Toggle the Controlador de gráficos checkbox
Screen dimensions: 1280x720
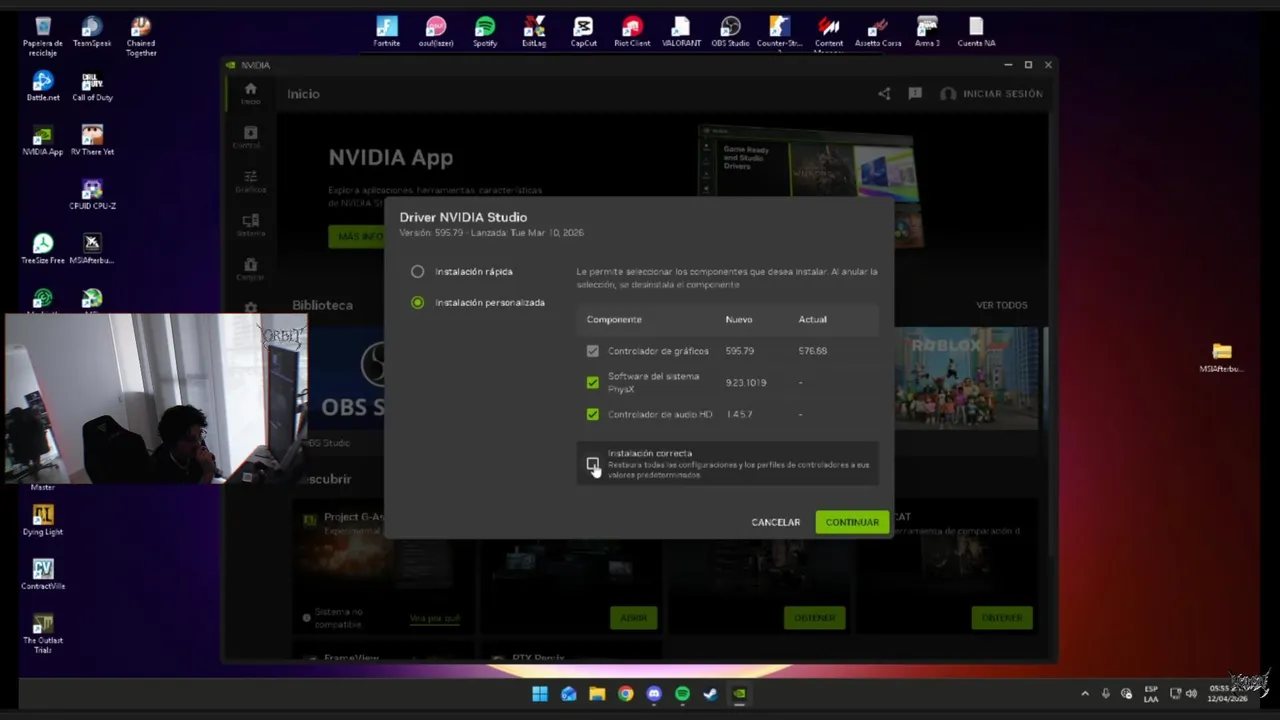593,351
